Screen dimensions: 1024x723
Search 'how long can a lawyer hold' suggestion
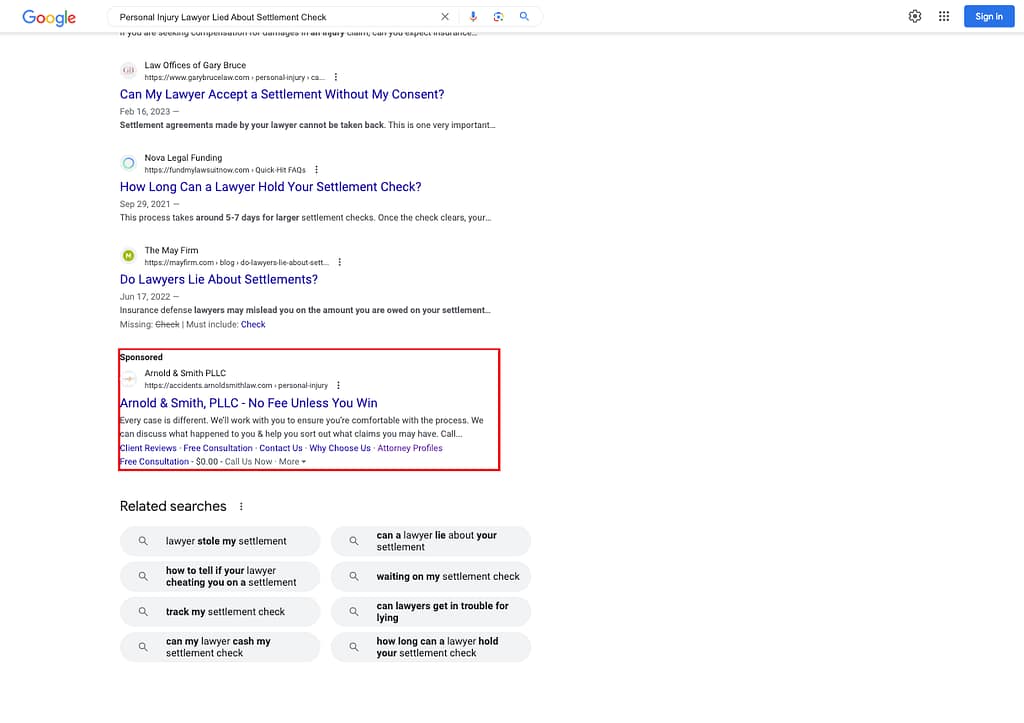pyautogui.click(x=430, y=647)
